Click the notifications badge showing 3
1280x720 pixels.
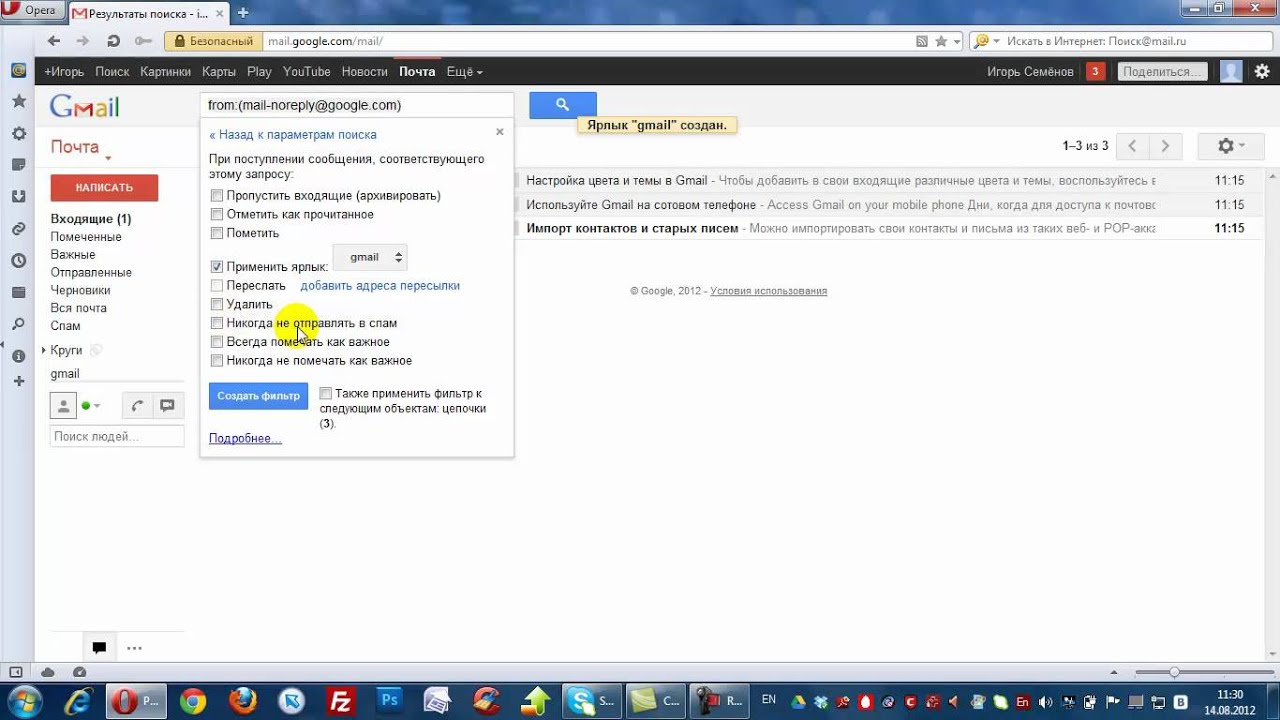(1095, 71)
